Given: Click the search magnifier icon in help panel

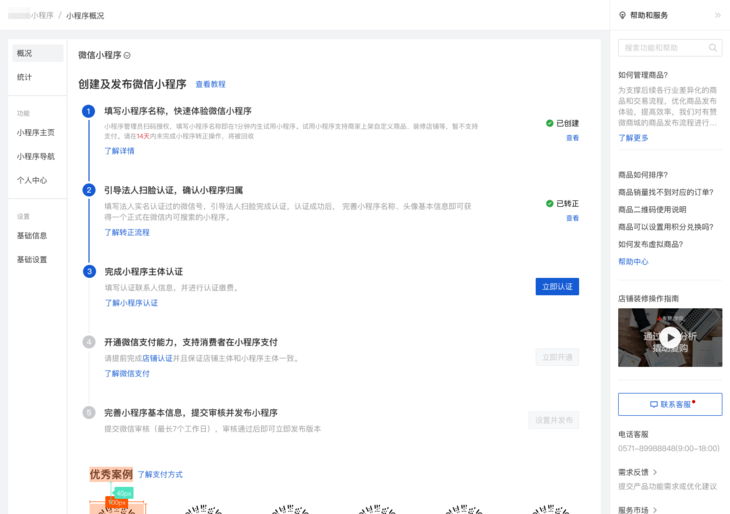Looking at the screenshot, I should tap(713, 48).
